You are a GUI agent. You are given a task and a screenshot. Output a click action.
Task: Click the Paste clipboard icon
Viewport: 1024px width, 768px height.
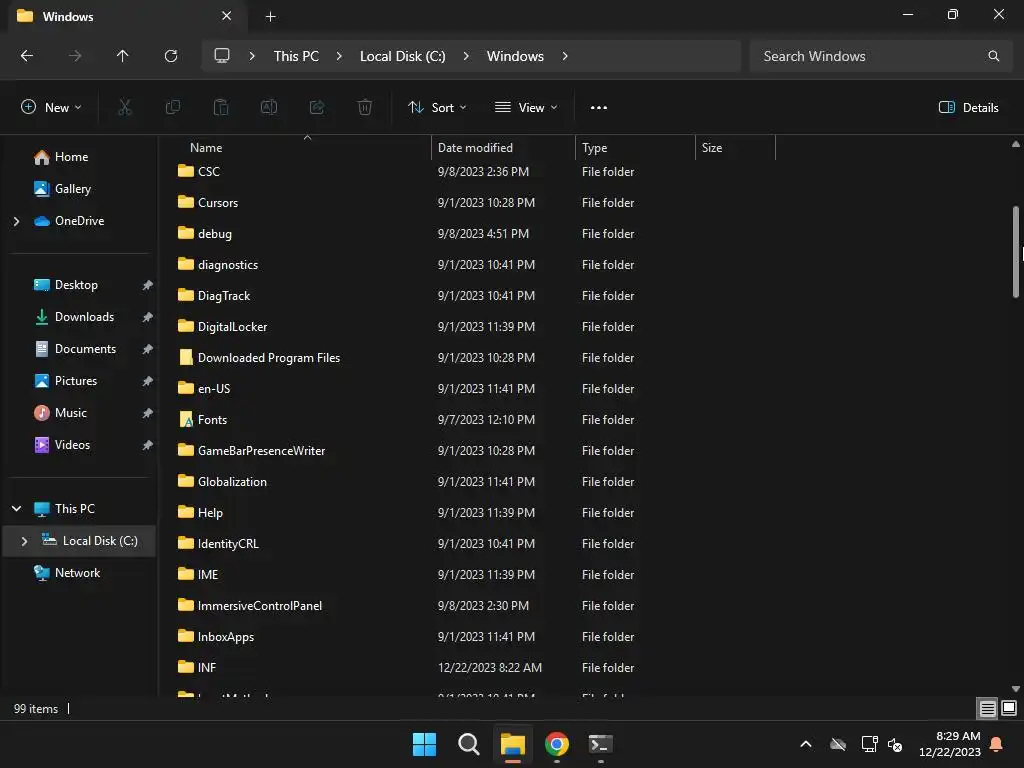click(221, 107)
